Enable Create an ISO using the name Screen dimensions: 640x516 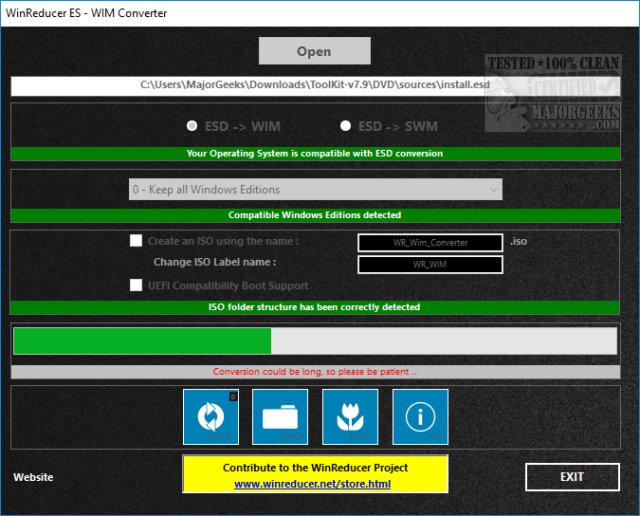tap(136, 240)
